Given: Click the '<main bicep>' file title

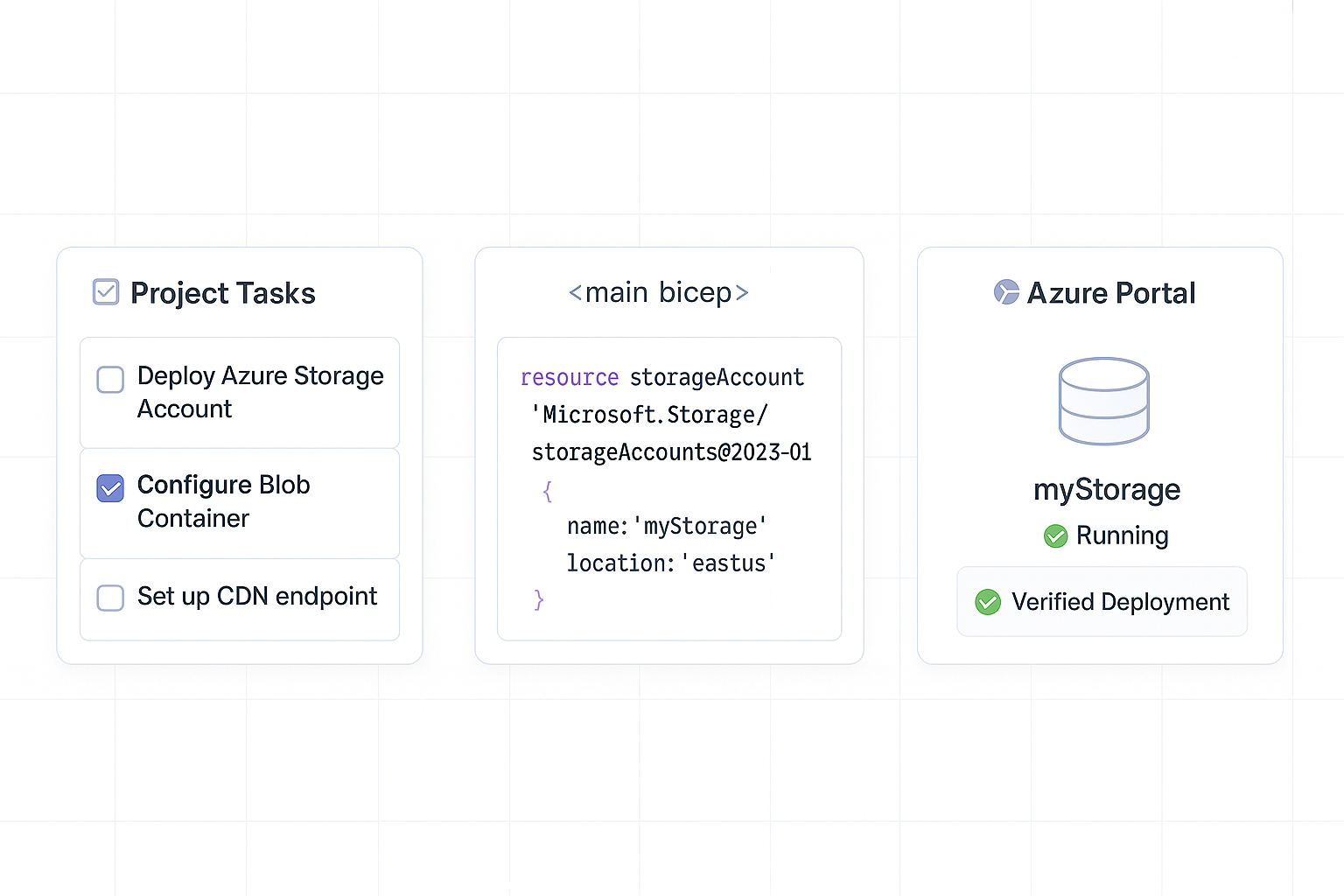Looking at the screenshot, I should pos(659,292).
